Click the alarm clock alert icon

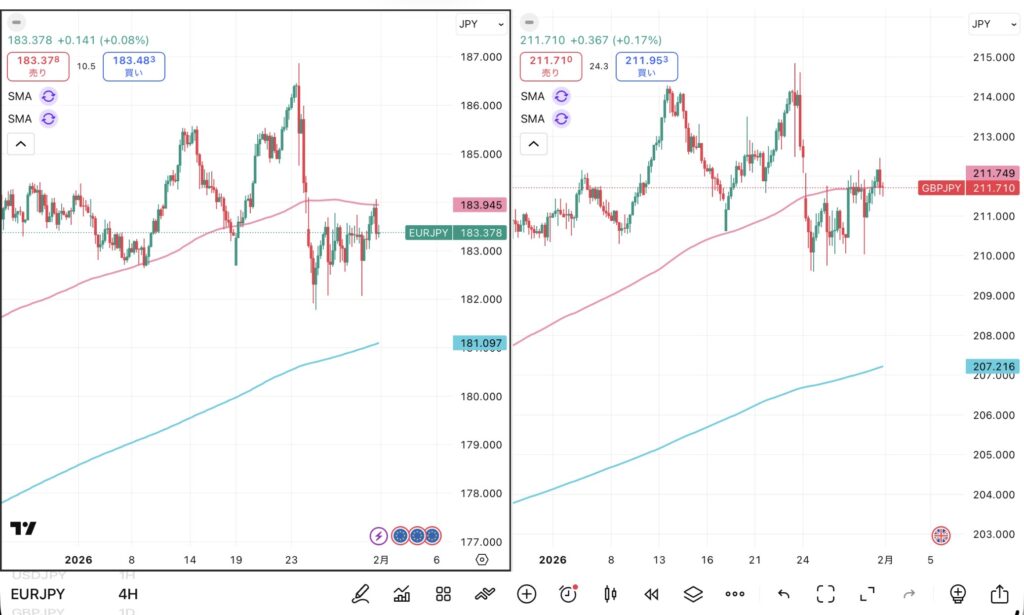pyautogui.click(x=569, y=594)
